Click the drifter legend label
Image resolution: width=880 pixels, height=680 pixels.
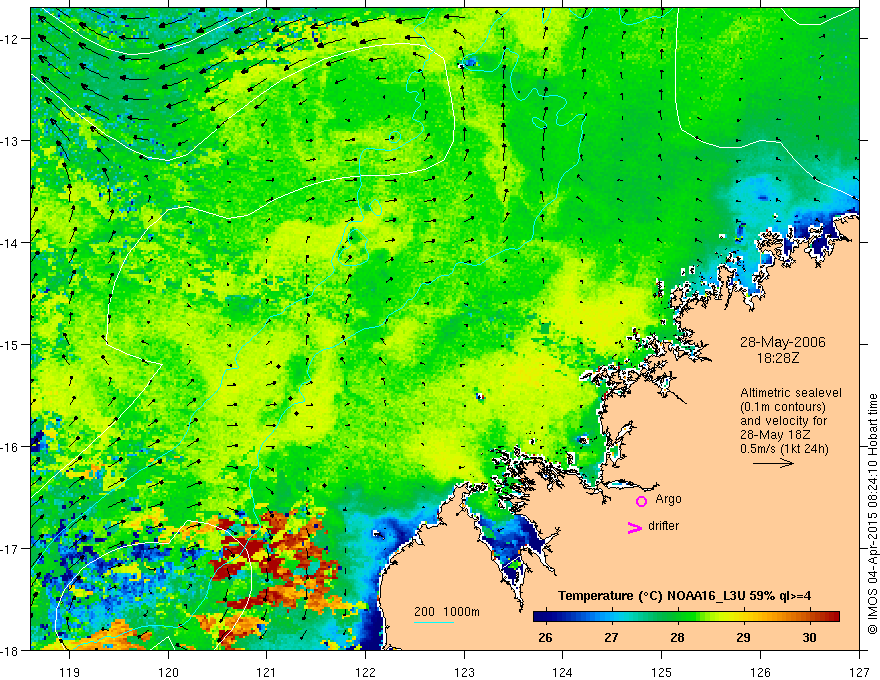[663, 526]
